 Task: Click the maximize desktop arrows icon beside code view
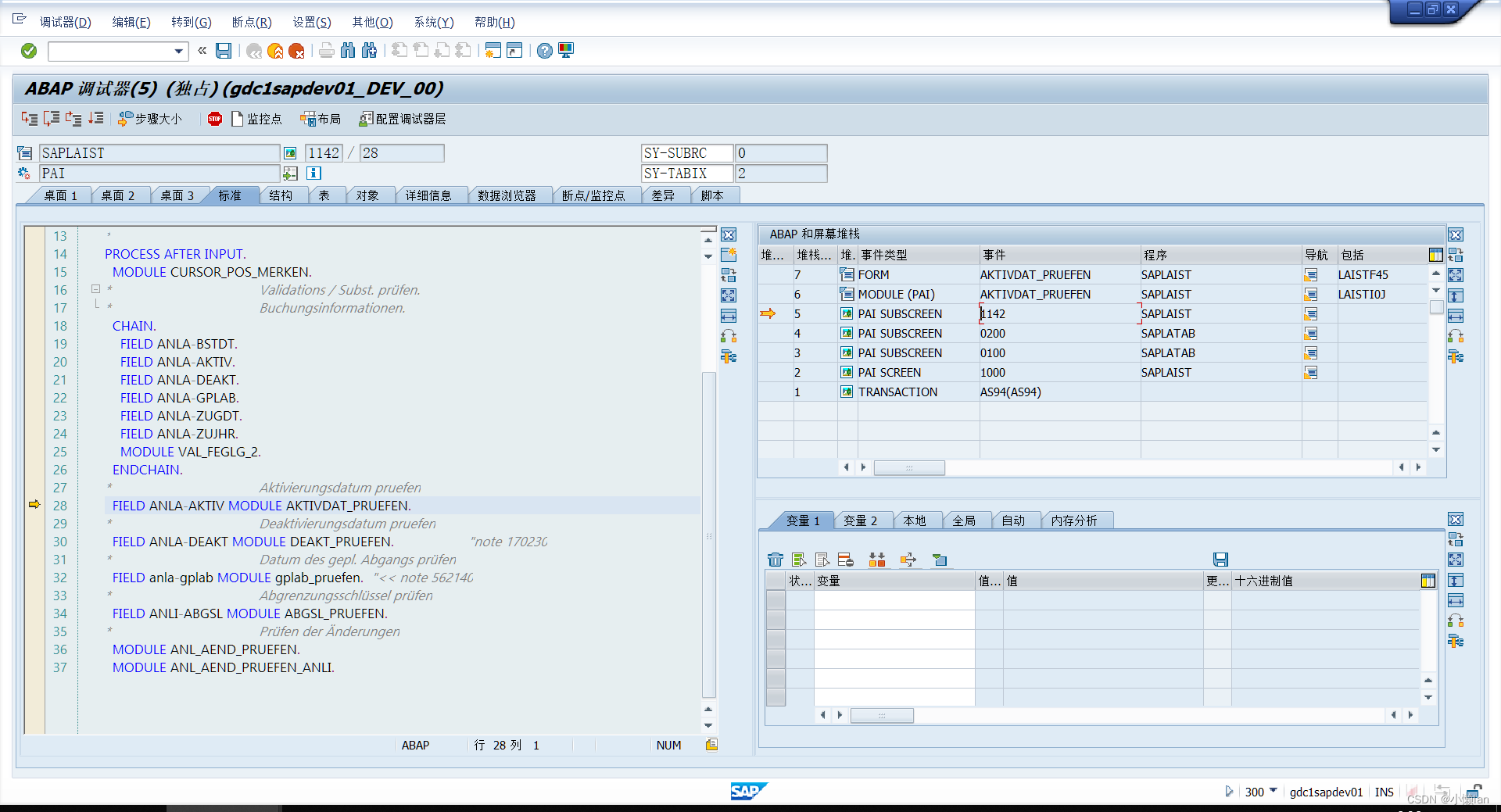pos(729,295)
